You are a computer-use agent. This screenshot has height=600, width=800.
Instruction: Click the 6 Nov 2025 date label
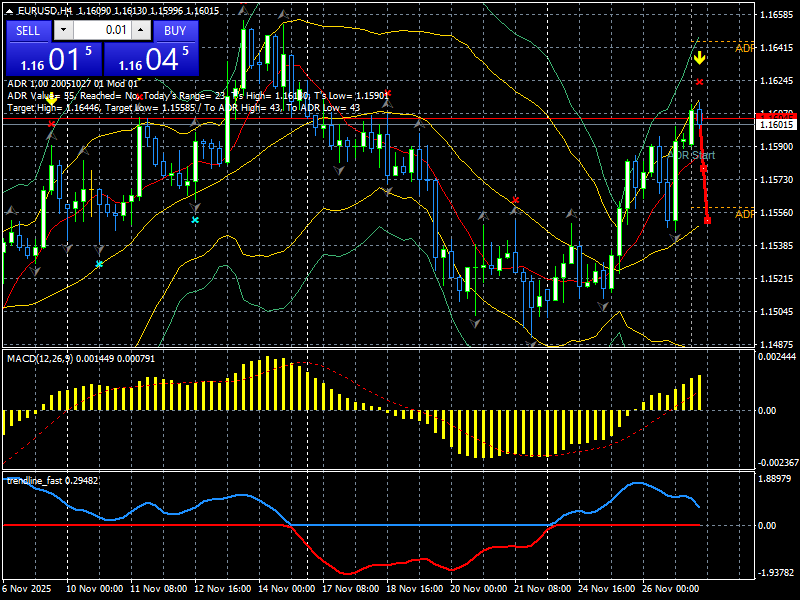click(x=28, y=588)
